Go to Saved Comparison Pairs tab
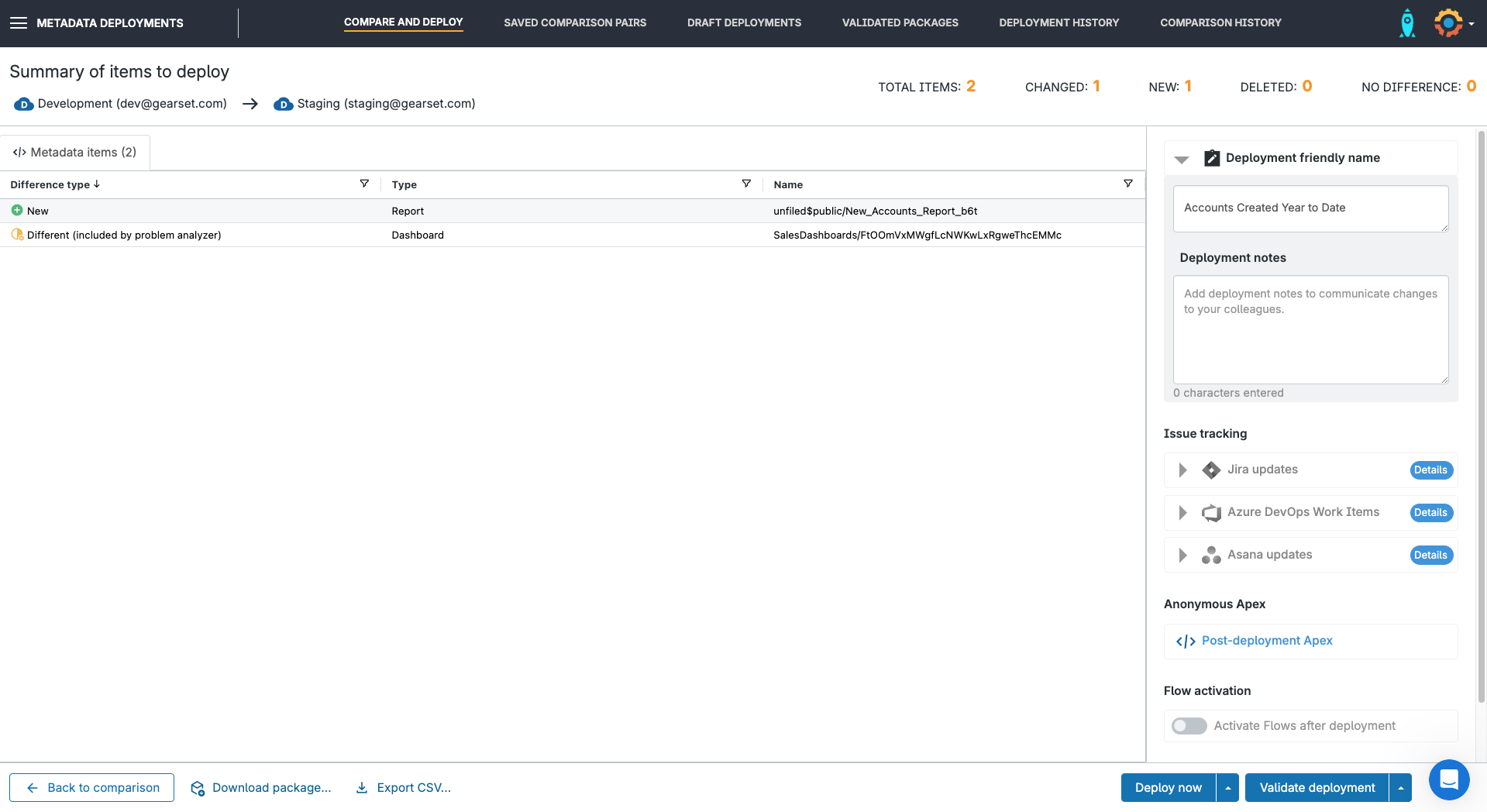 [x=574, y=22]
